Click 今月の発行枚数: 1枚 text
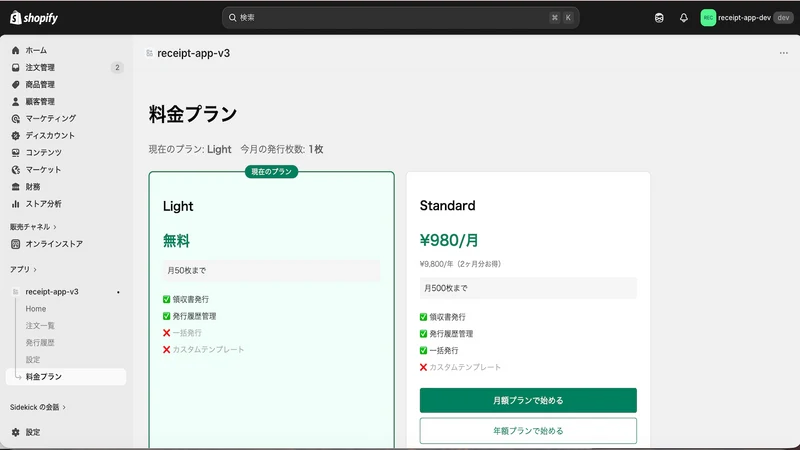800x450 pixels. (x=282, y=149)
